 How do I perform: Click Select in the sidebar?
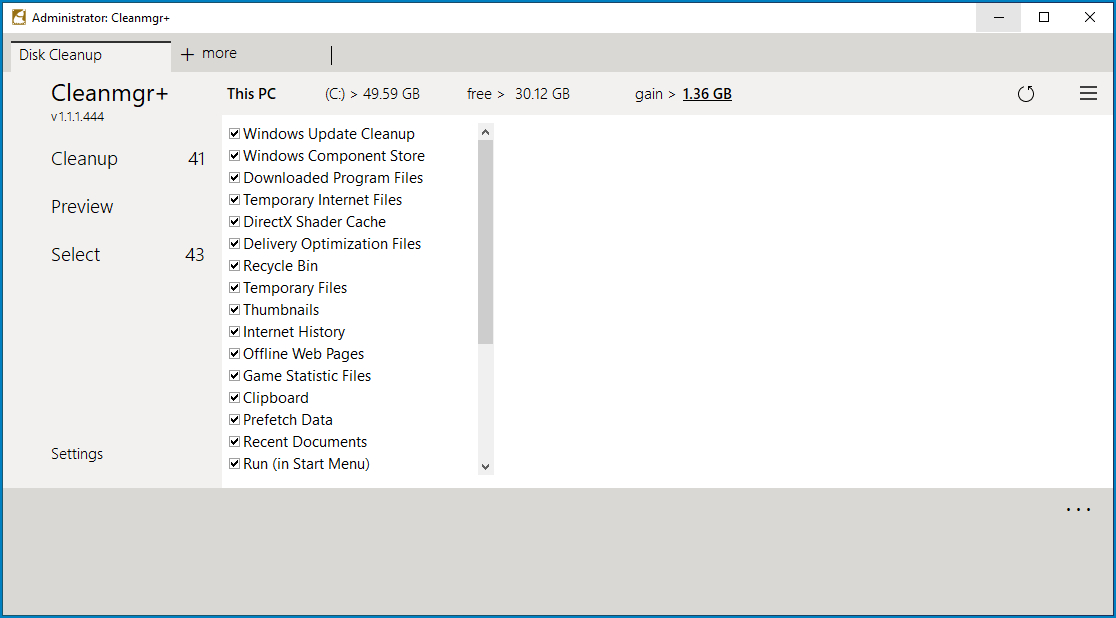point(75,255)
